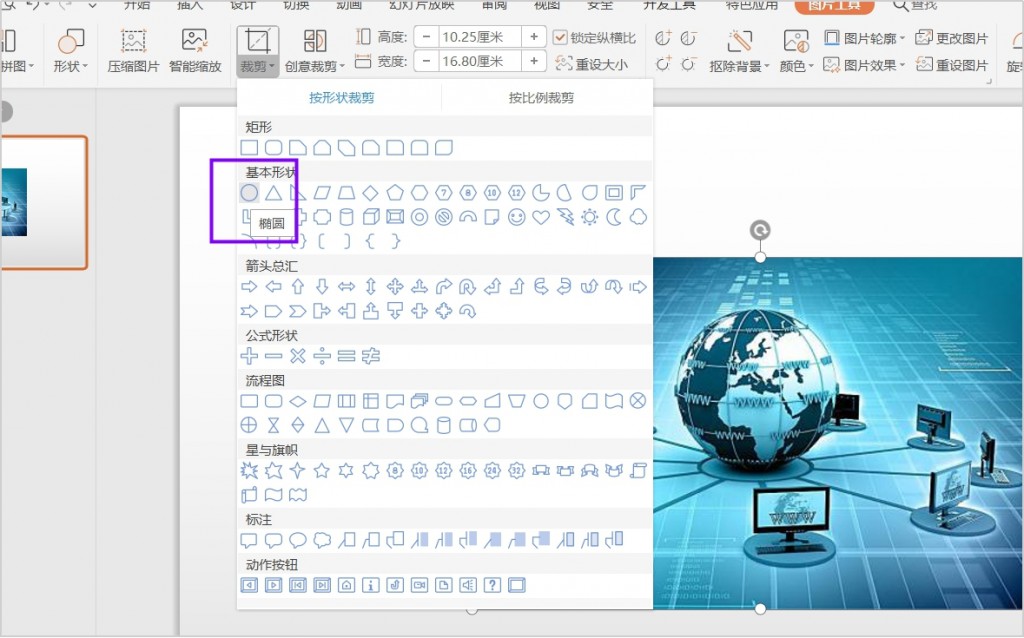Choose the division sign formula shape

tap(322, 356)
